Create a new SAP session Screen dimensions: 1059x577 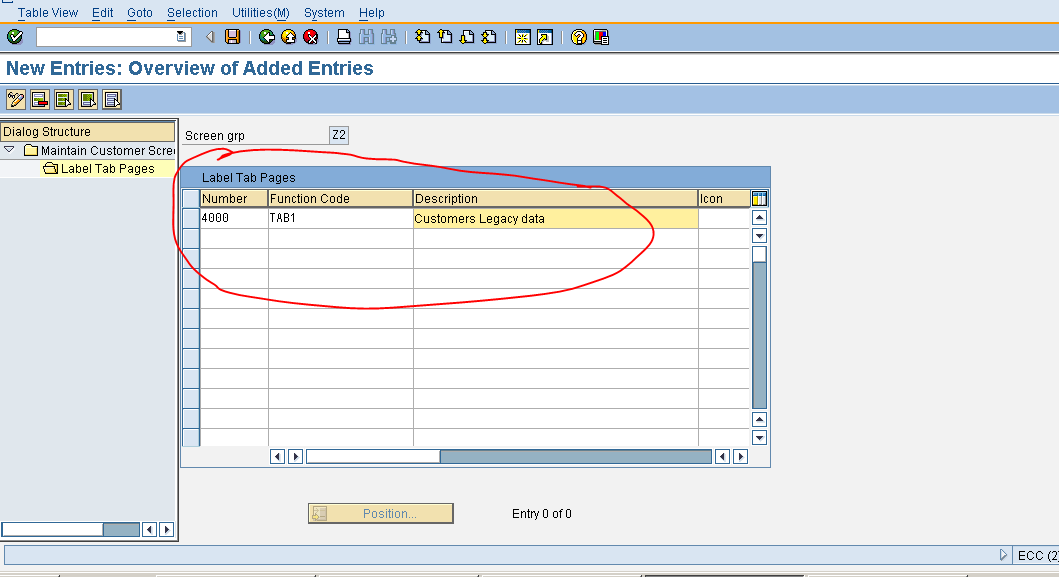524,36
